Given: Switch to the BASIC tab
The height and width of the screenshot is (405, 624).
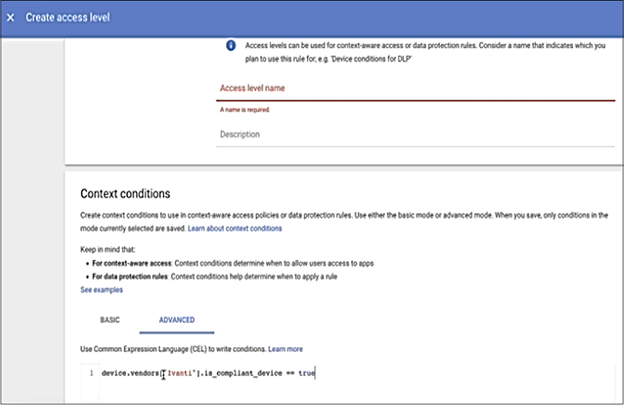Looking at the screenshot, I should (x=109, y=321).
